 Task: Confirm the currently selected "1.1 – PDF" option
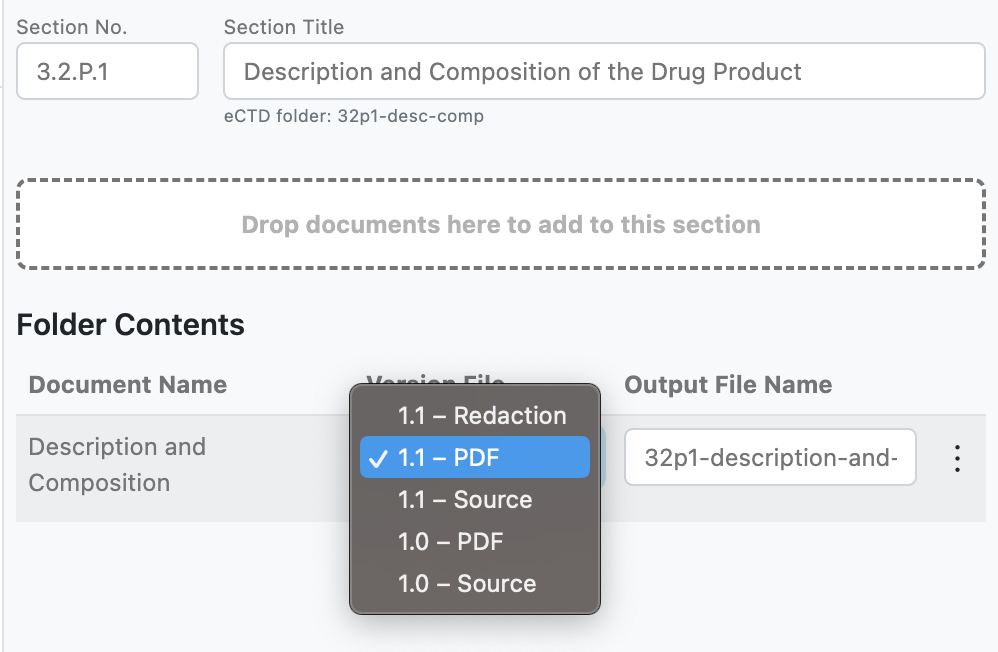[475, 457]
